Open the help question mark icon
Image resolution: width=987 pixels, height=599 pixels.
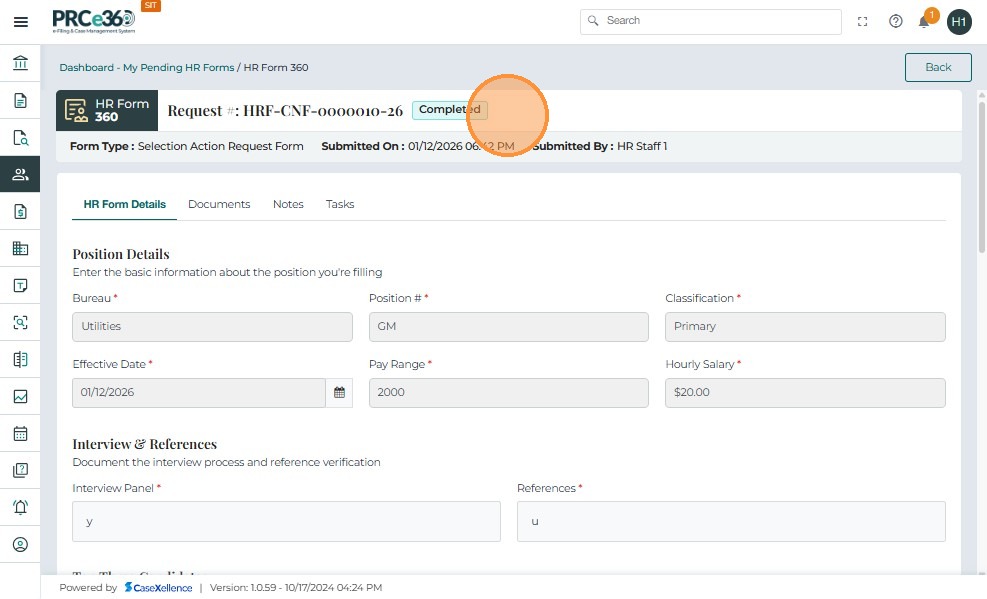[x=896, y=21]
